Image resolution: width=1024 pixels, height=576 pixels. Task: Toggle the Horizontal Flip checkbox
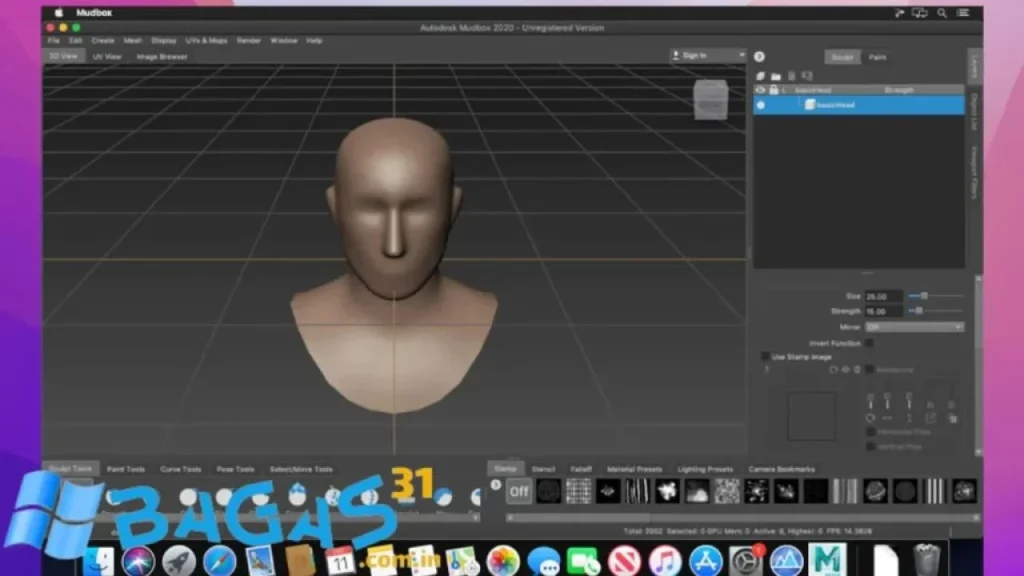(871, 432)
